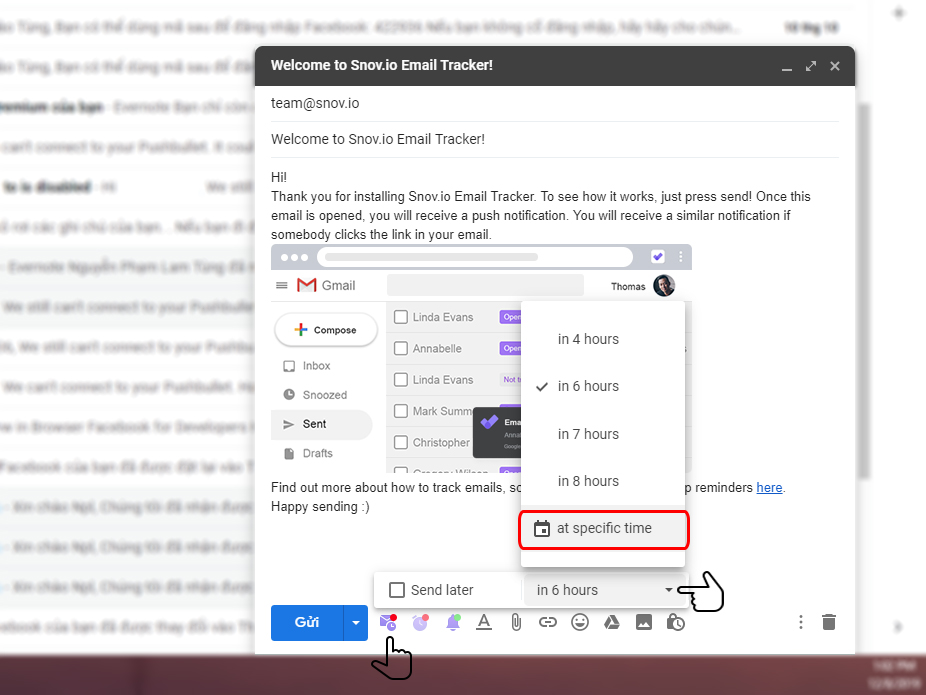Select 'in 8 hours' delay option
Image resolution: width=926 pixels, height=695 pixels.
coord(602,481)
